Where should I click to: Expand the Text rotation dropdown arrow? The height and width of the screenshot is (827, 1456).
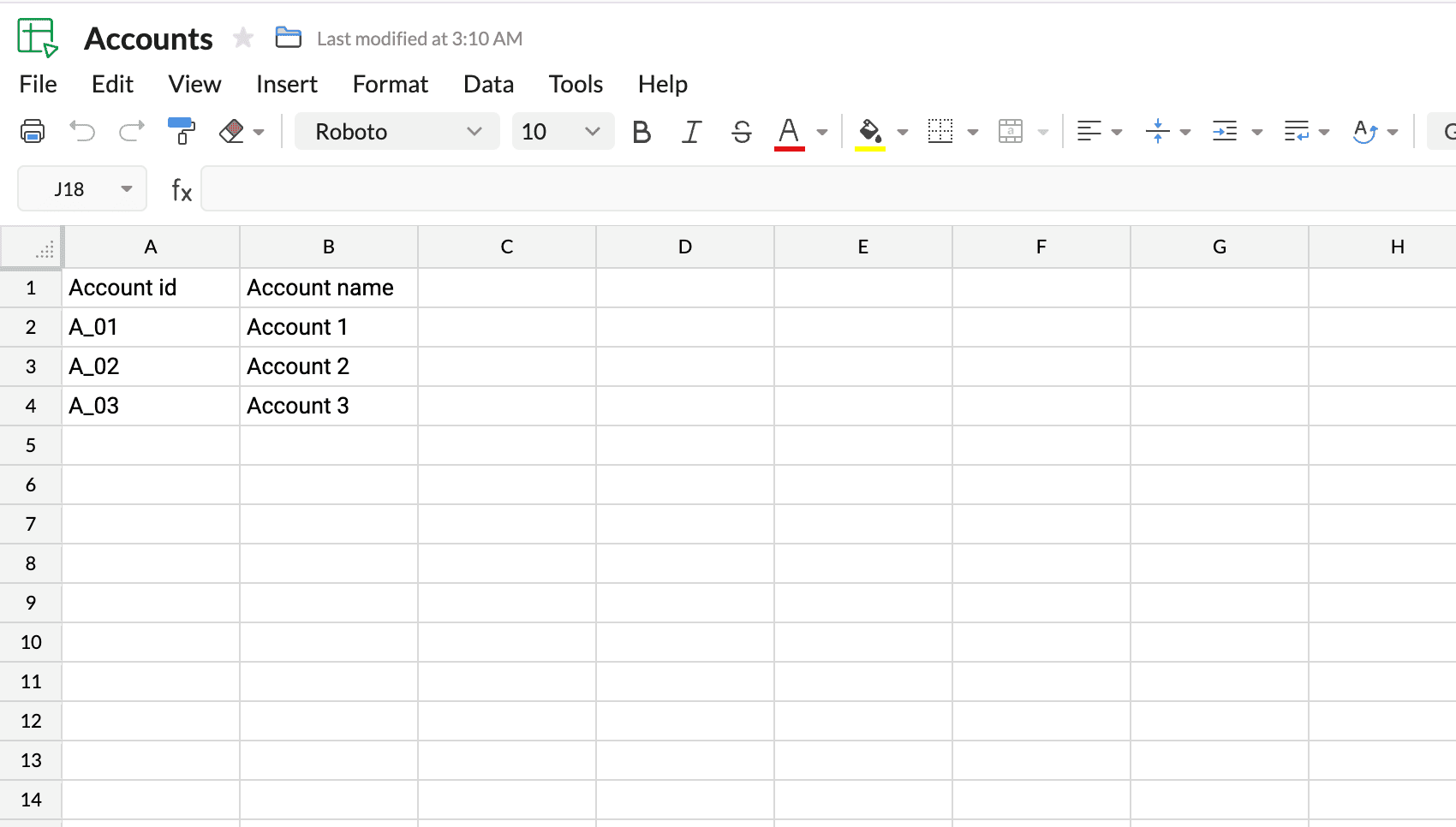point(1393,133)
